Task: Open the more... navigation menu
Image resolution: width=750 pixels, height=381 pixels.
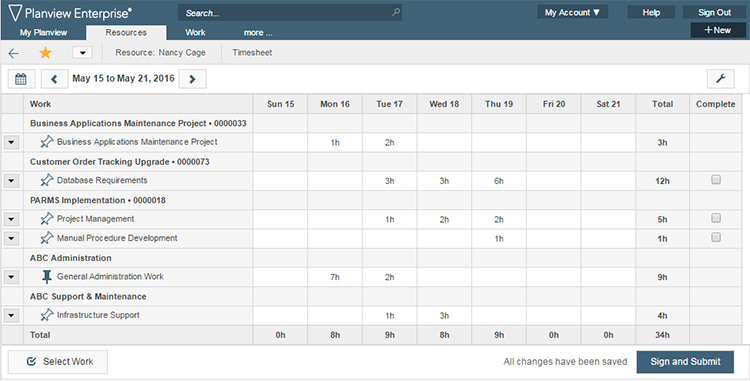Action: [258, 33]
